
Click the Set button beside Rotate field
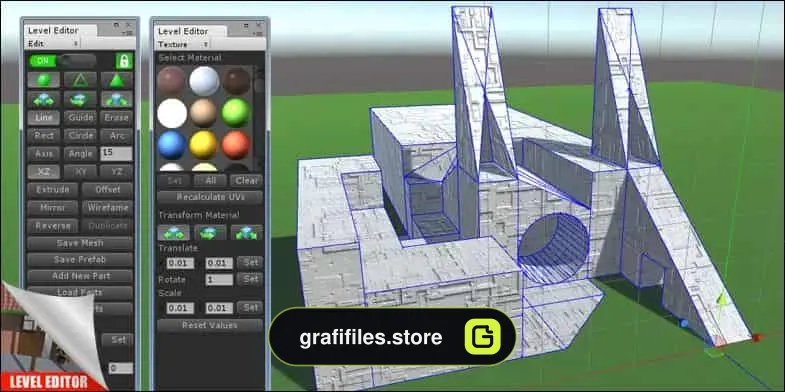pyautogui.click(x=250, y=279)
